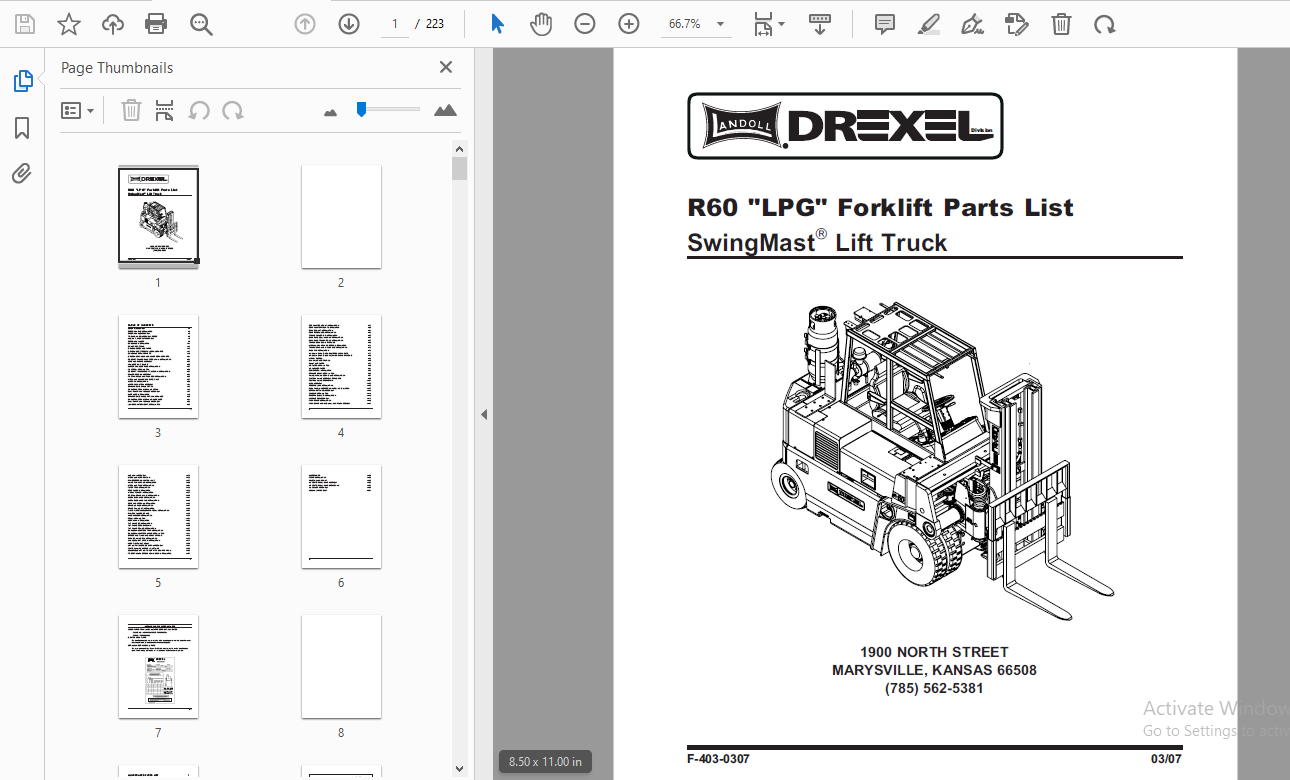Select page 4 thumbnail

(x=341, y=366)
